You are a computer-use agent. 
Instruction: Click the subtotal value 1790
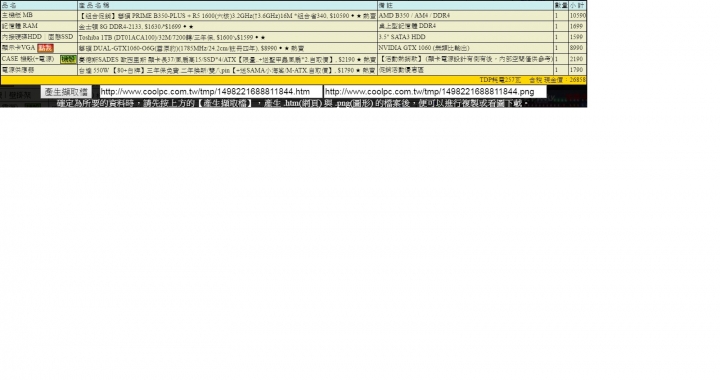coord(576,70)
